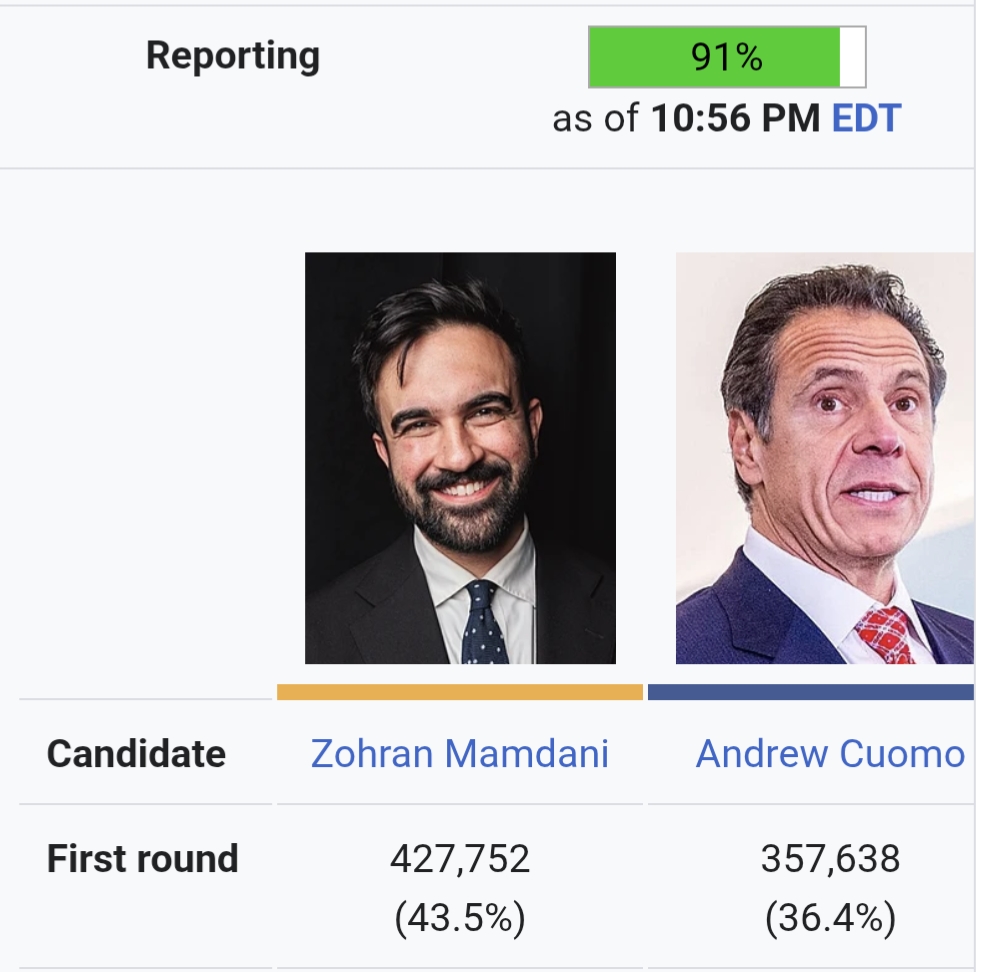Image resolution: width=984 pixels, height=972 pixels.
Task: Click the 427,752 vote count
Action: click(x=459, y=859)
